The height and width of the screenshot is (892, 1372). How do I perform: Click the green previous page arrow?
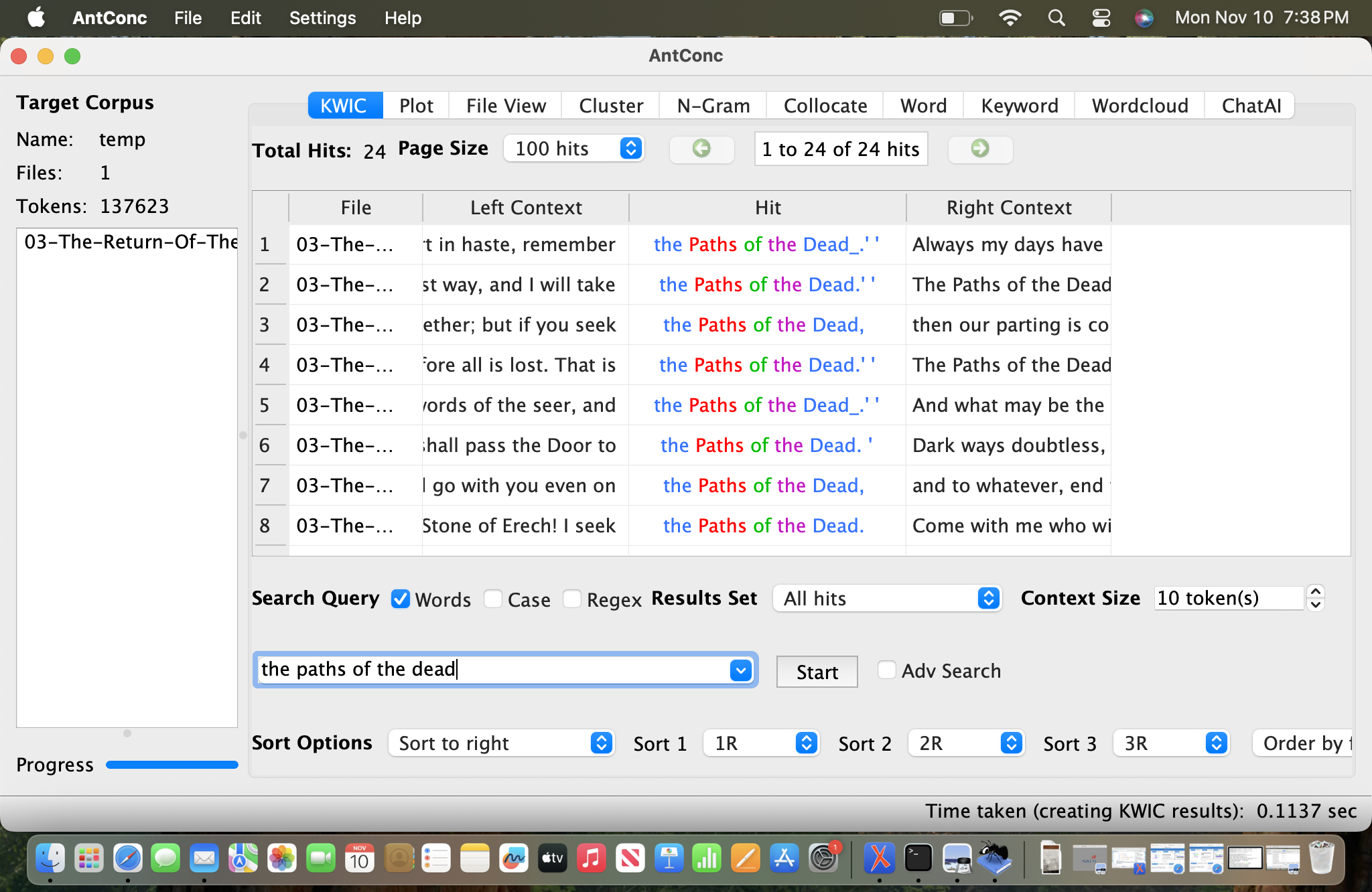point(701,149)
